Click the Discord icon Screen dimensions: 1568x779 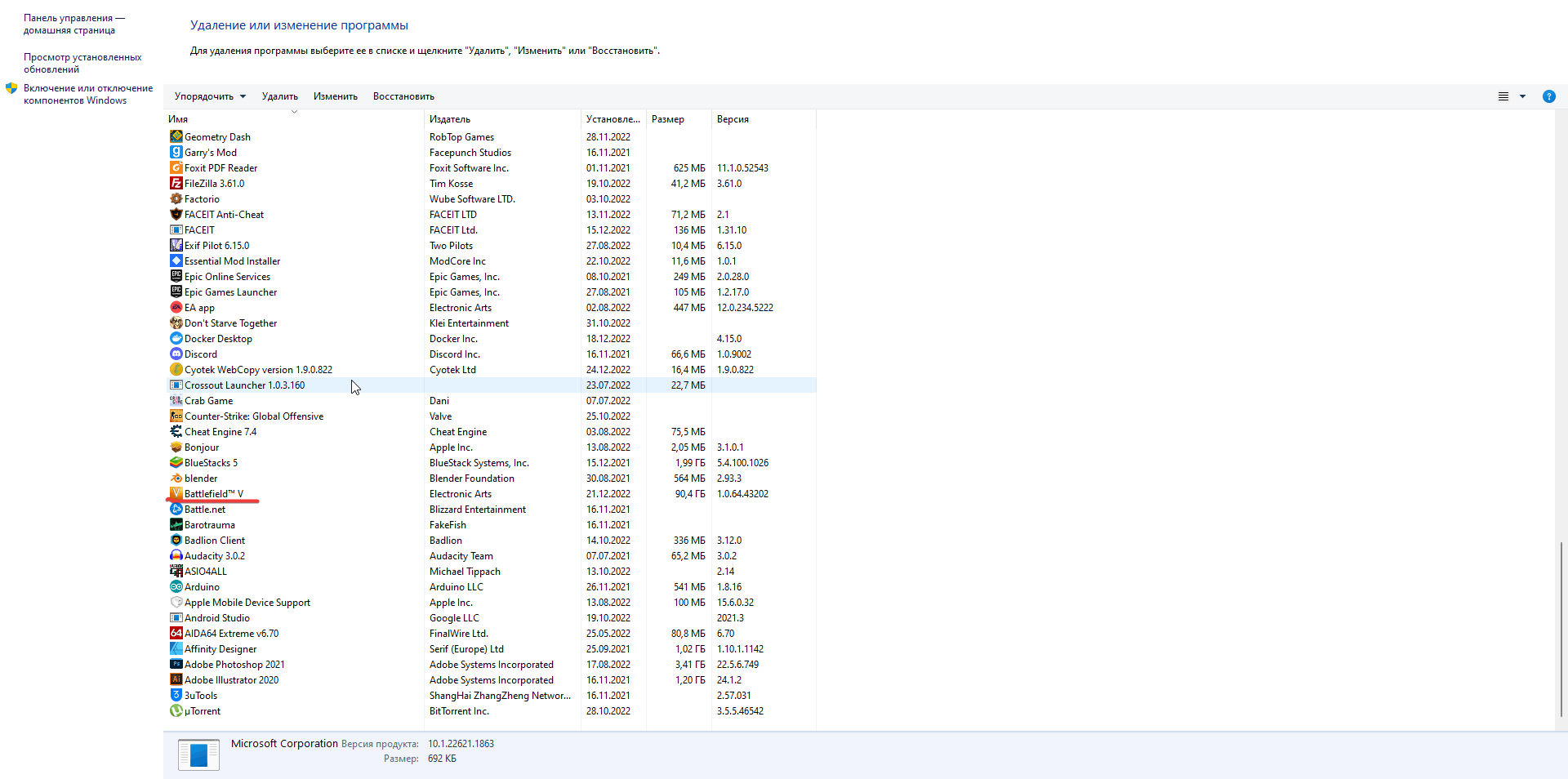176,354
